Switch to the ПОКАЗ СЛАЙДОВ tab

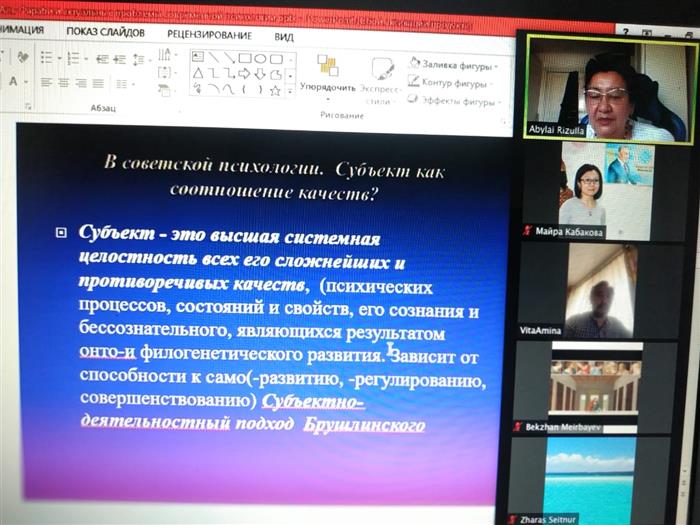(105, 31)
